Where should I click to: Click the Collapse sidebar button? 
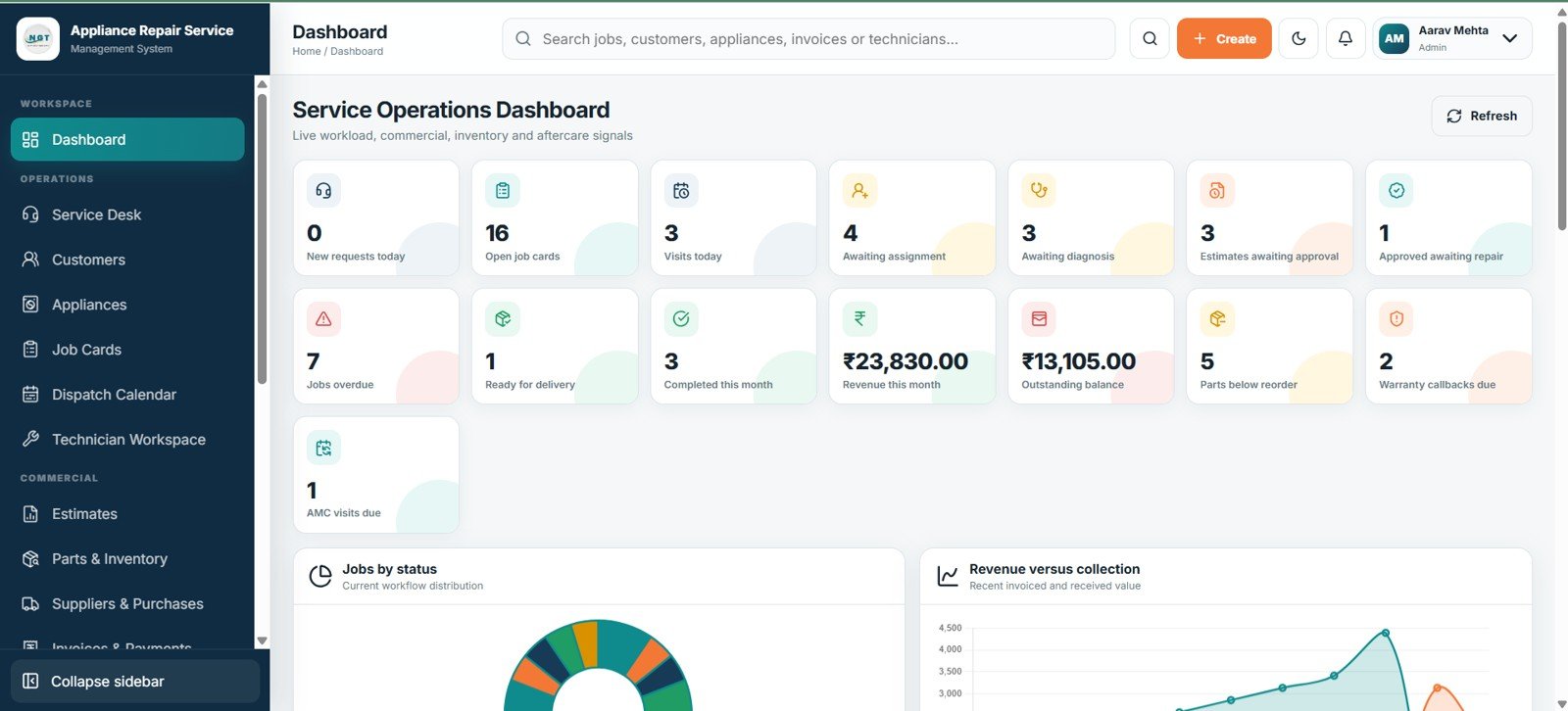[135, 682]
